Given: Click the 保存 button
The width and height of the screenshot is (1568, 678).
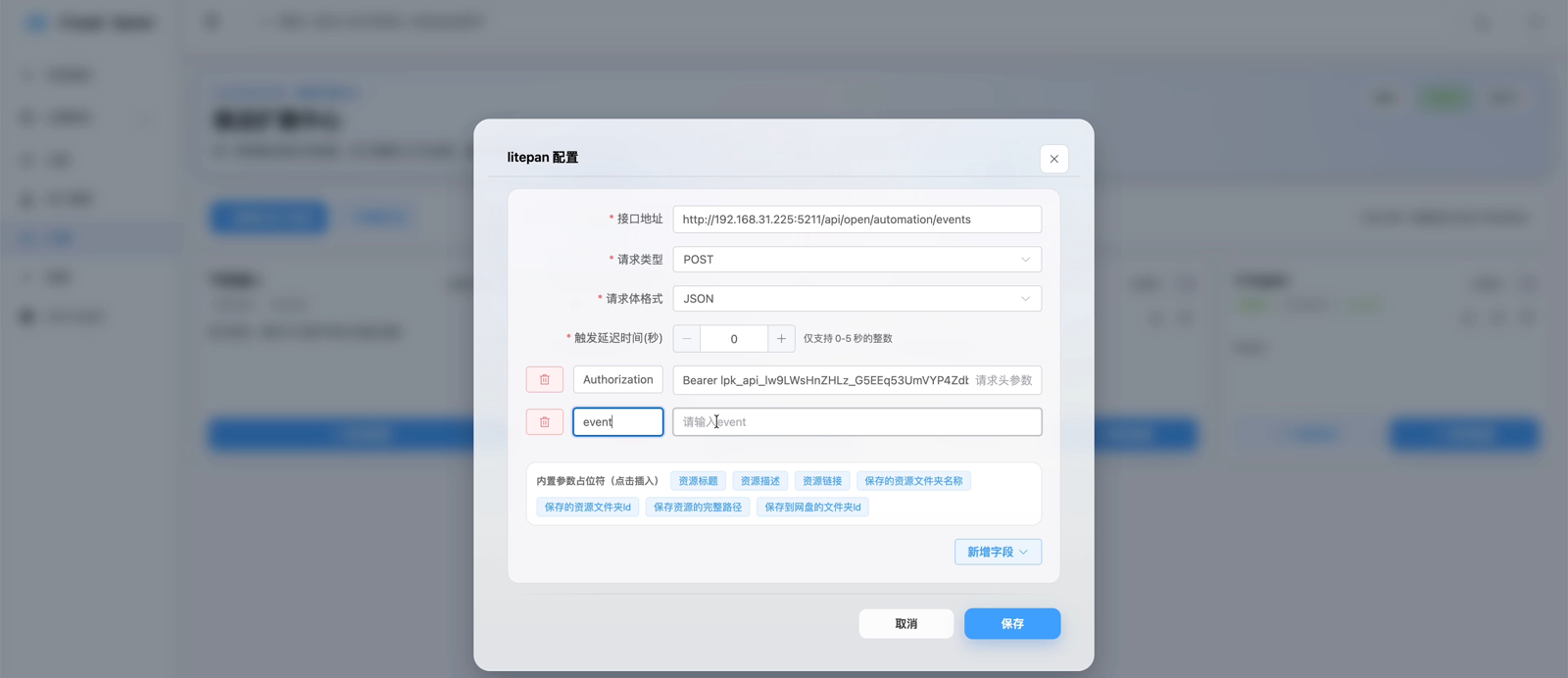Looking at the screenshot, I should point(1012,624).
